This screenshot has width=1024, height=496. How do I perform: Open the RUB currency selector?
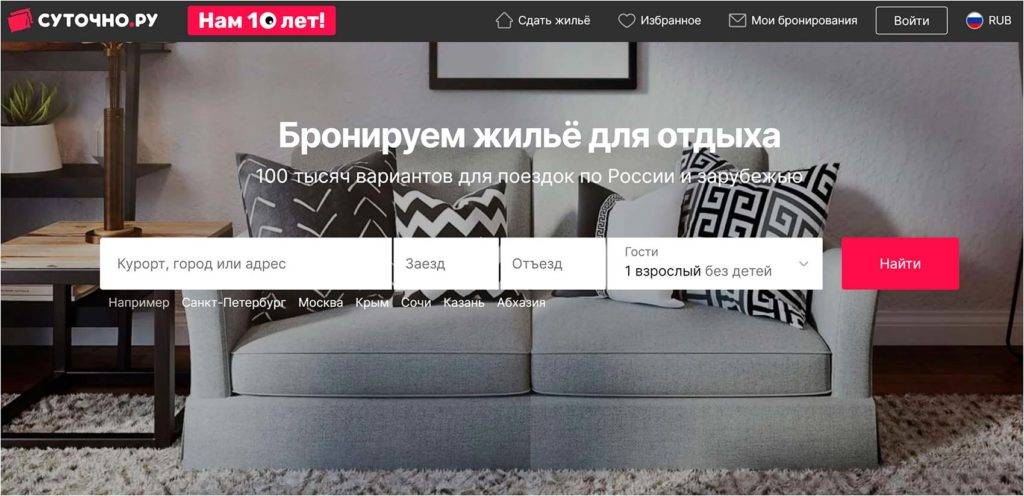(1000, 21)
